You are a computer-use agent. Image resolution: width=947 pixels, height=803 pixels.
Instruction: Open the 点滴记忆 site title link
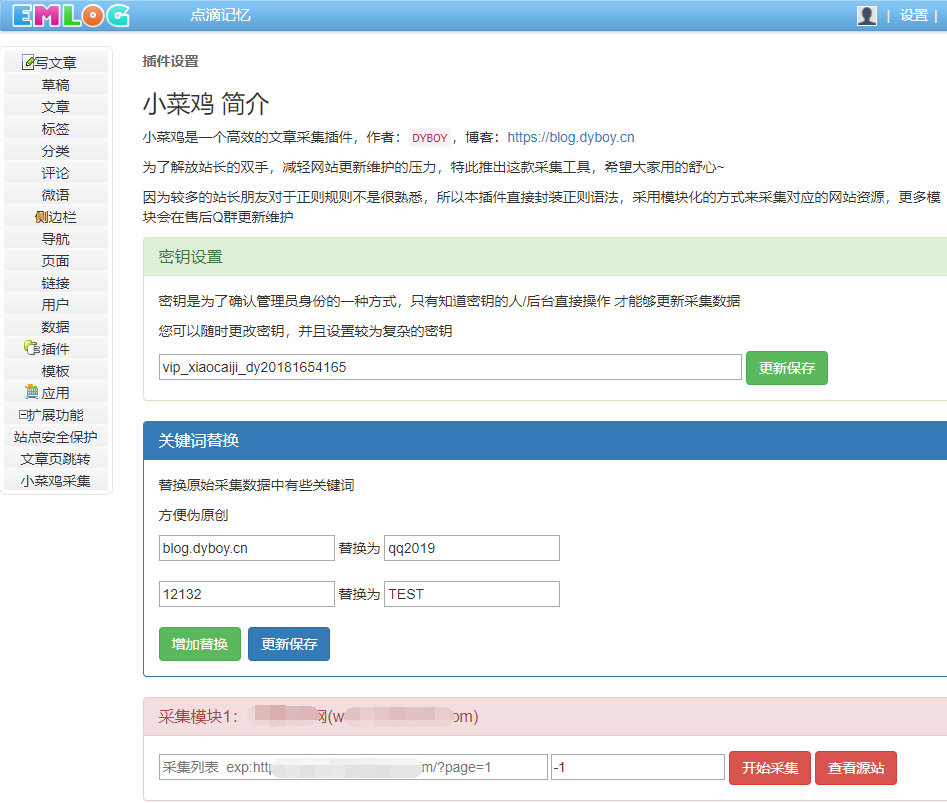[x=220, y=15]
